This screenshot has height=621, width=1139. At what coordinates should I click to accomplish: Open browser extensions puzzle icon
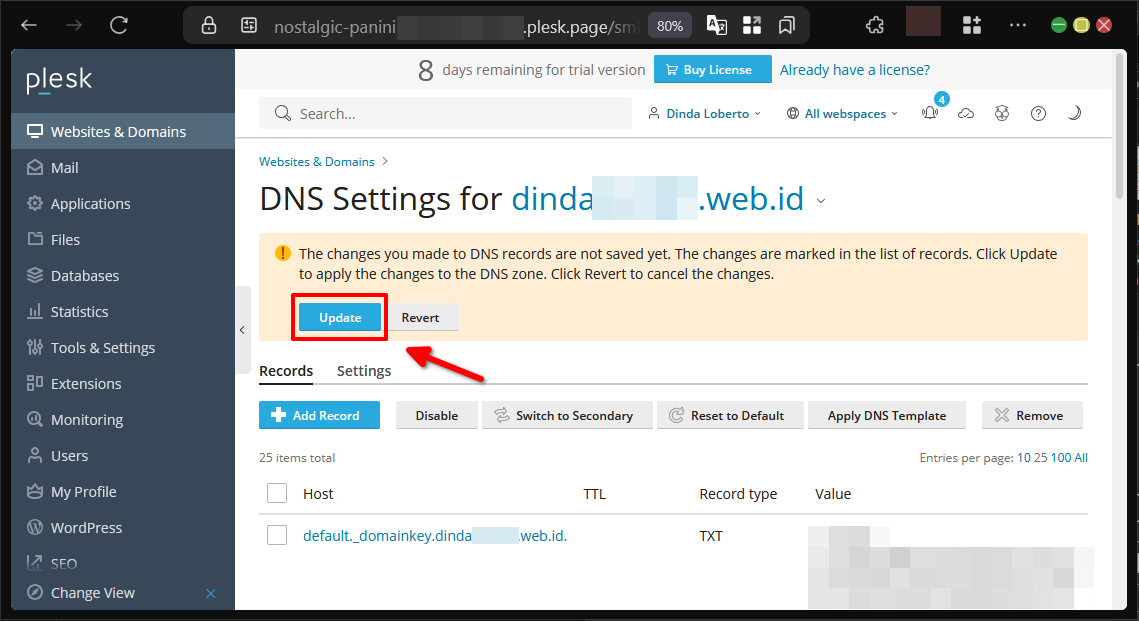(874, 25)
